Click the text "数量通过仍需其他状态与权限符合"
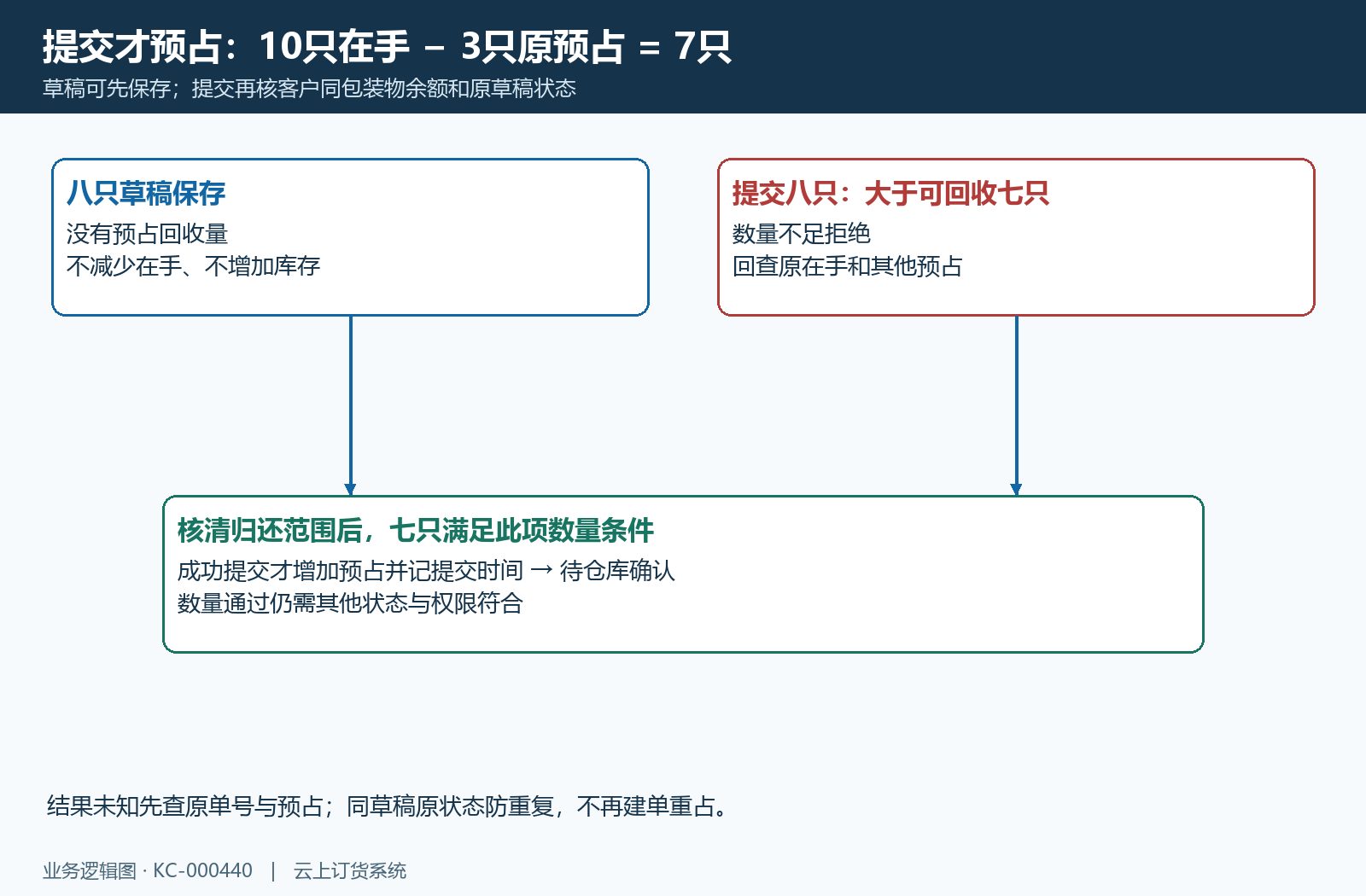The image size is (1366, 896). (350, 603)
